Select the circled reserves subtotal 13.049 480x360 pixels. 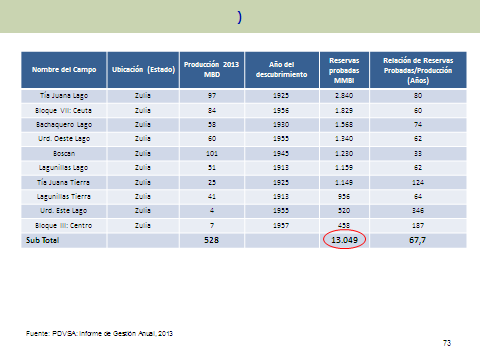(344, 240)
